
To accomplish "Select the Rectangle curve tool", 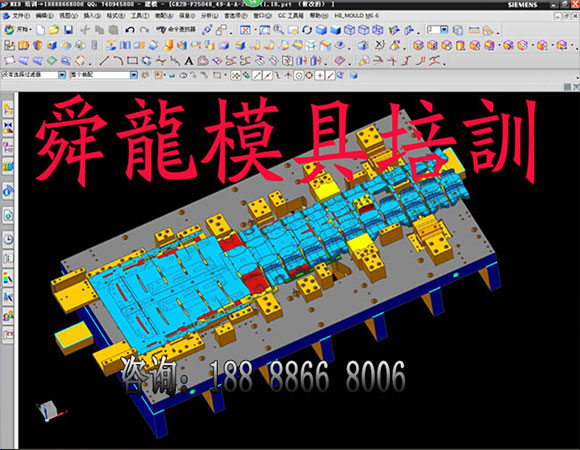I will pos(132,60).
